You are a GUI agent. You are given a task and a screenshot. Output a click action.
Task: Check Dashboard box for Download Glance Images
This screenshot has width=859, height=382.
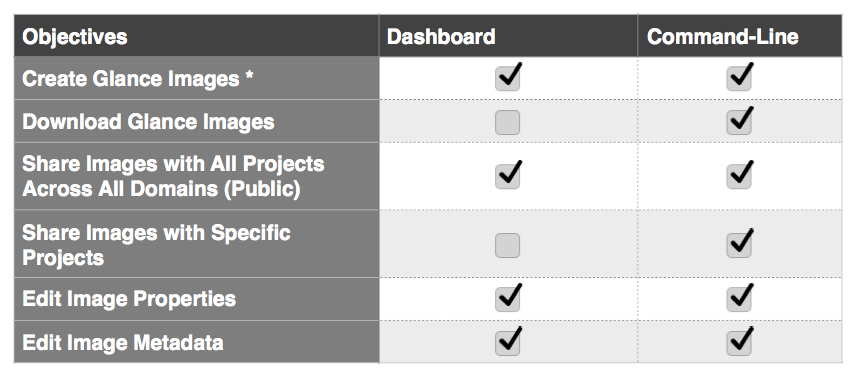(507, 123)
